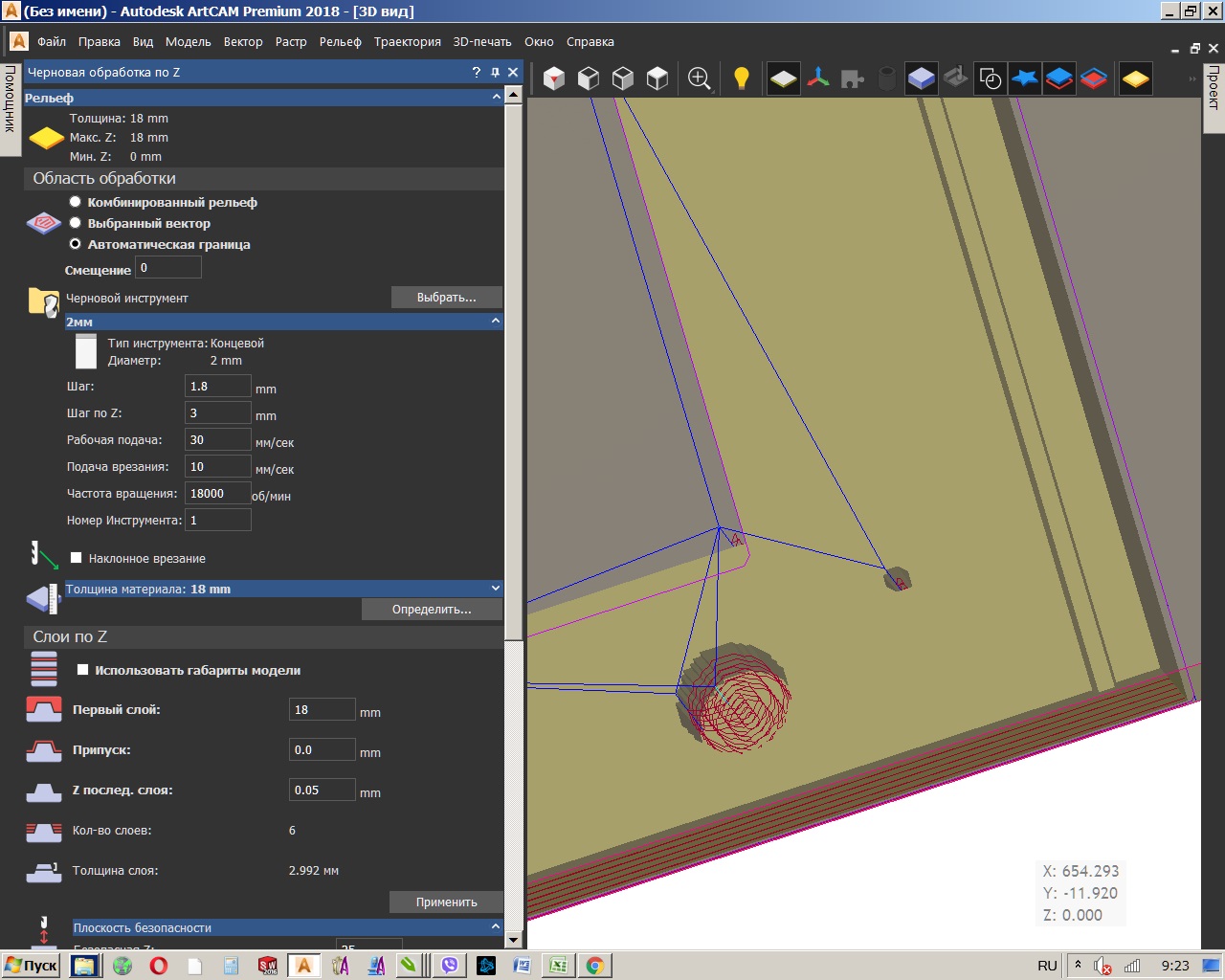Click the Смещение input field

pyautogui.click(x=168, y=268)
